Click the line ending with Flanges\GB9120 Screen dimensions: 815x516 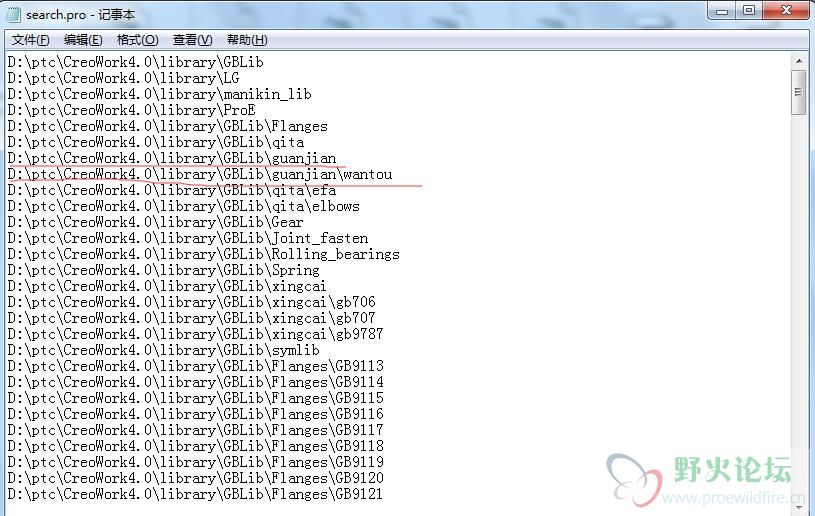195,479
